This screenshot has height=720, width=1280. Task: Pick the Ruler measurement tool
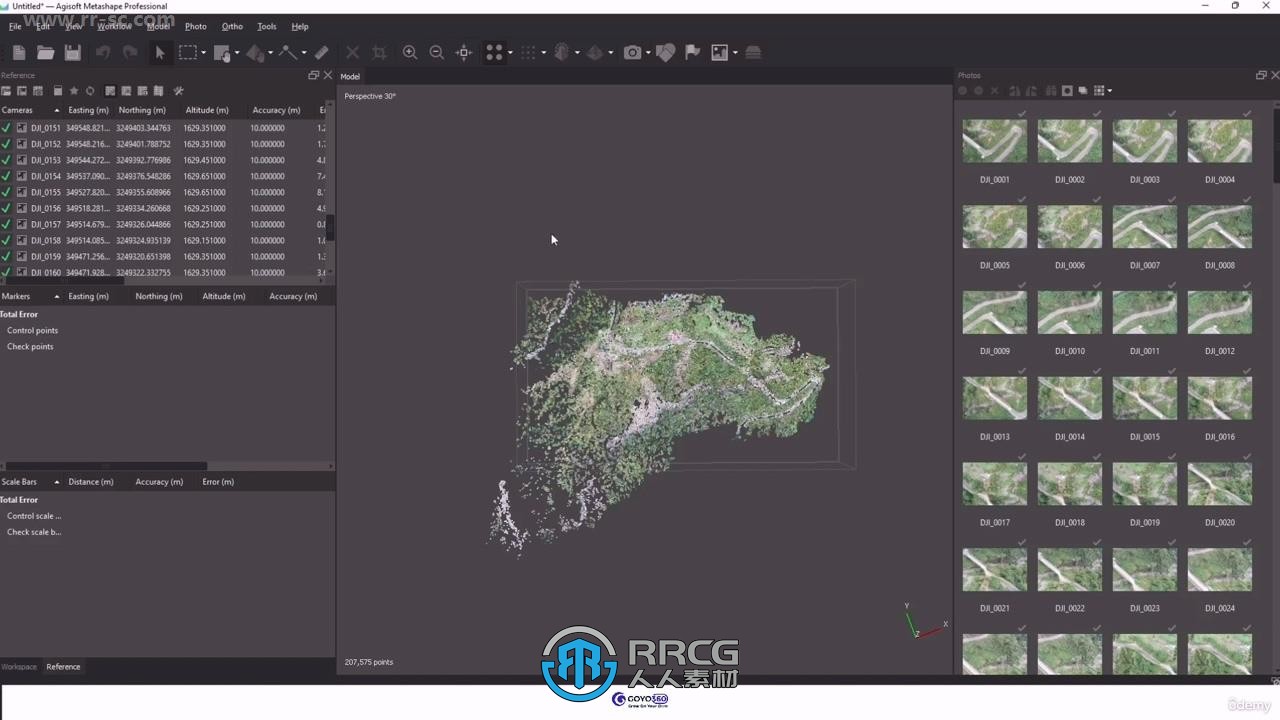(321, 52)
